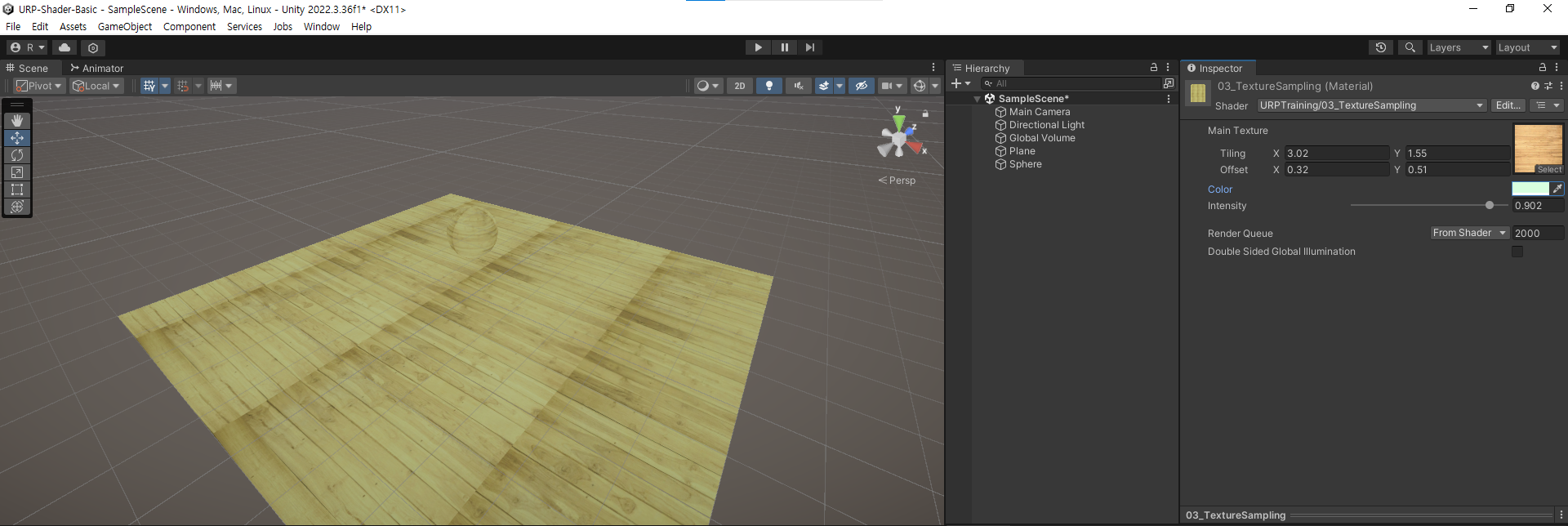
Task: Click the Step frame button
Action: [810, 47]
